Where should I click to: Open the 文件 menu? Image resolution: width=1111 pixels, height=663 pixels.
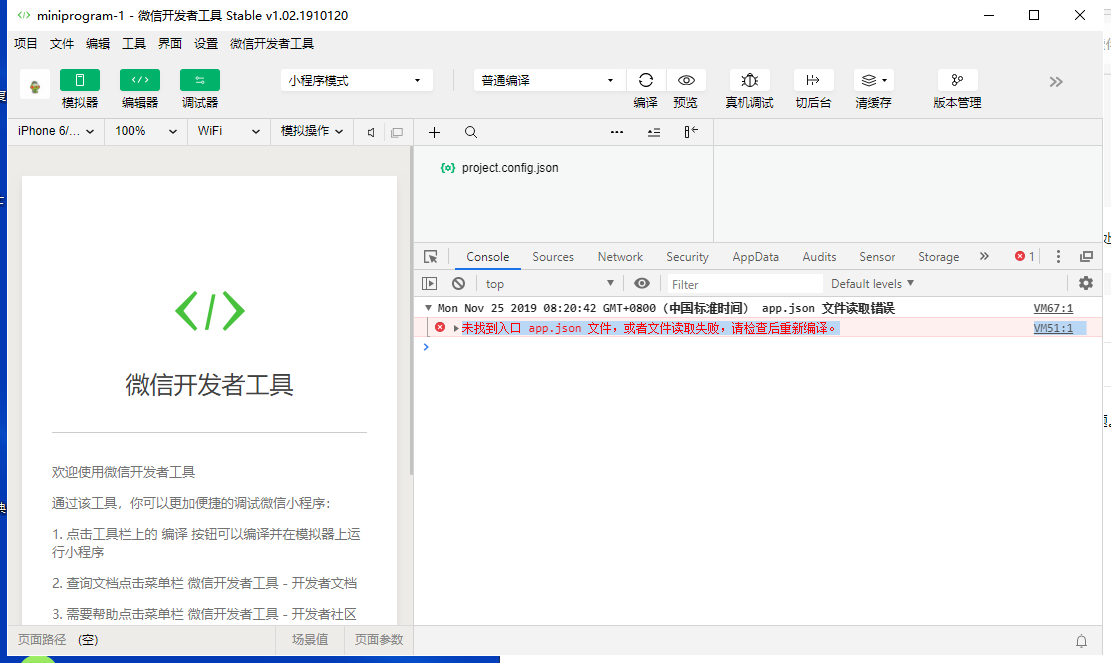click(62, 44)
